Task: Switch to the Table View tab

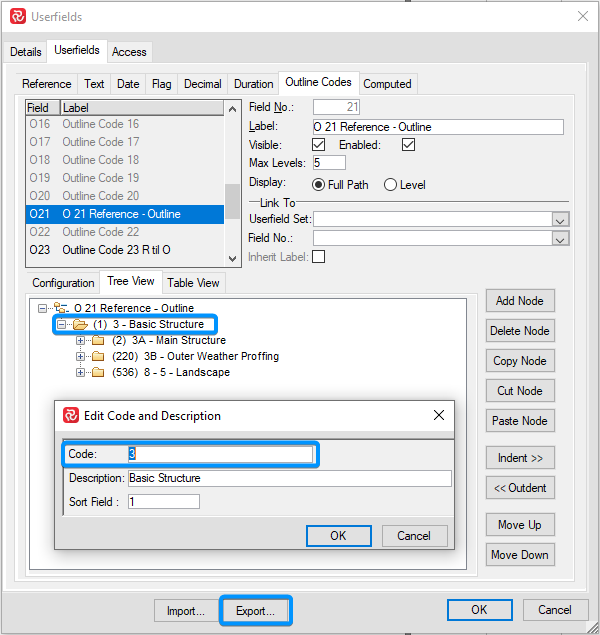Action: pos(193,283)
